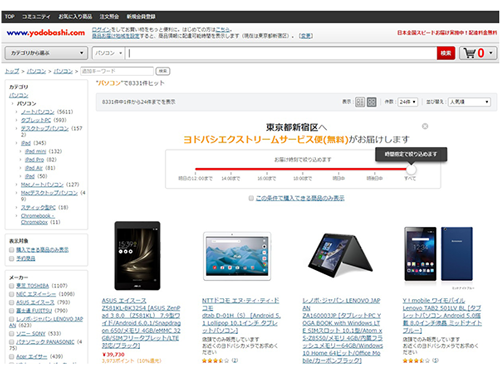Open Lenovo YOGA BOOK product link

pyautogui.click(x=342, y=331)
